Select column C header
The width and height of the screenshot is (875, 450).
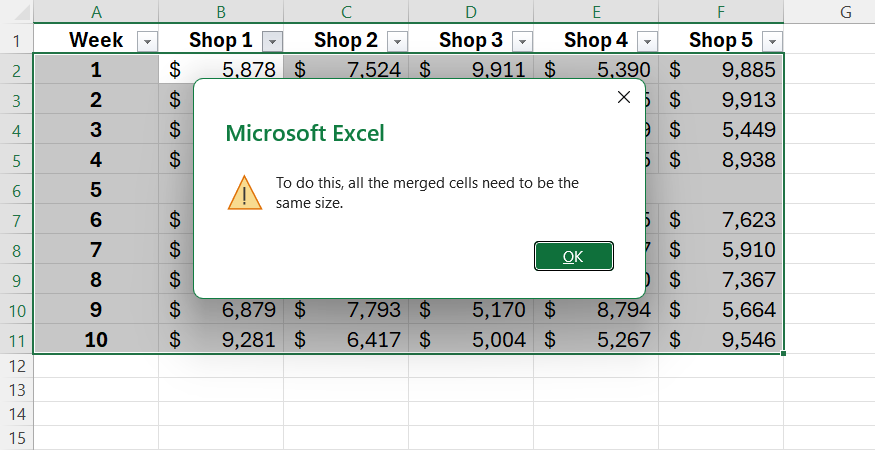click(x=346, y=12)
